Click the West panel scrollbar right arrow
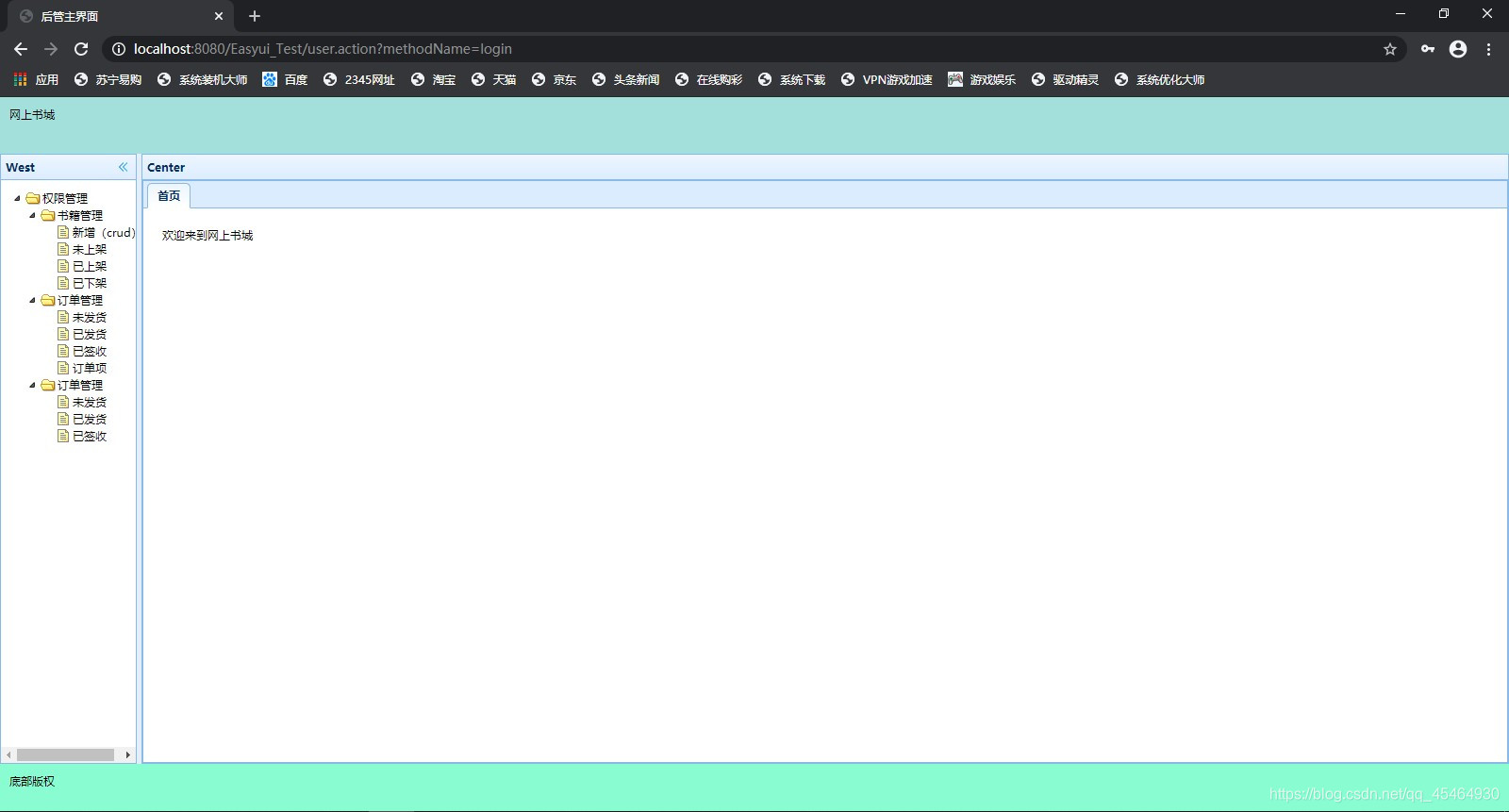This screenshot has width=1509, height=812. [x=128, y=754]
